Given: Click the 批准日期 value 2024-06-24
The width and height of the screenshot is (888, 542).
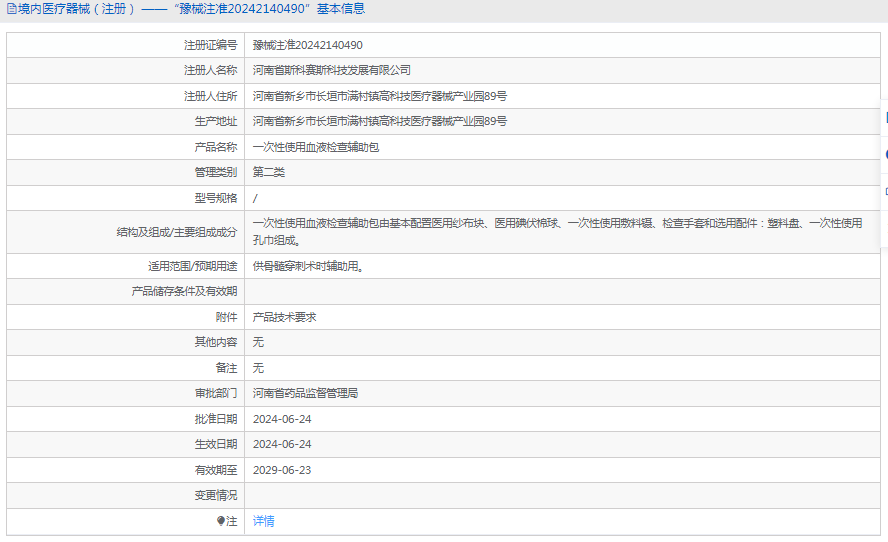Looking at the screenshot, I should [x=282, y=419].
